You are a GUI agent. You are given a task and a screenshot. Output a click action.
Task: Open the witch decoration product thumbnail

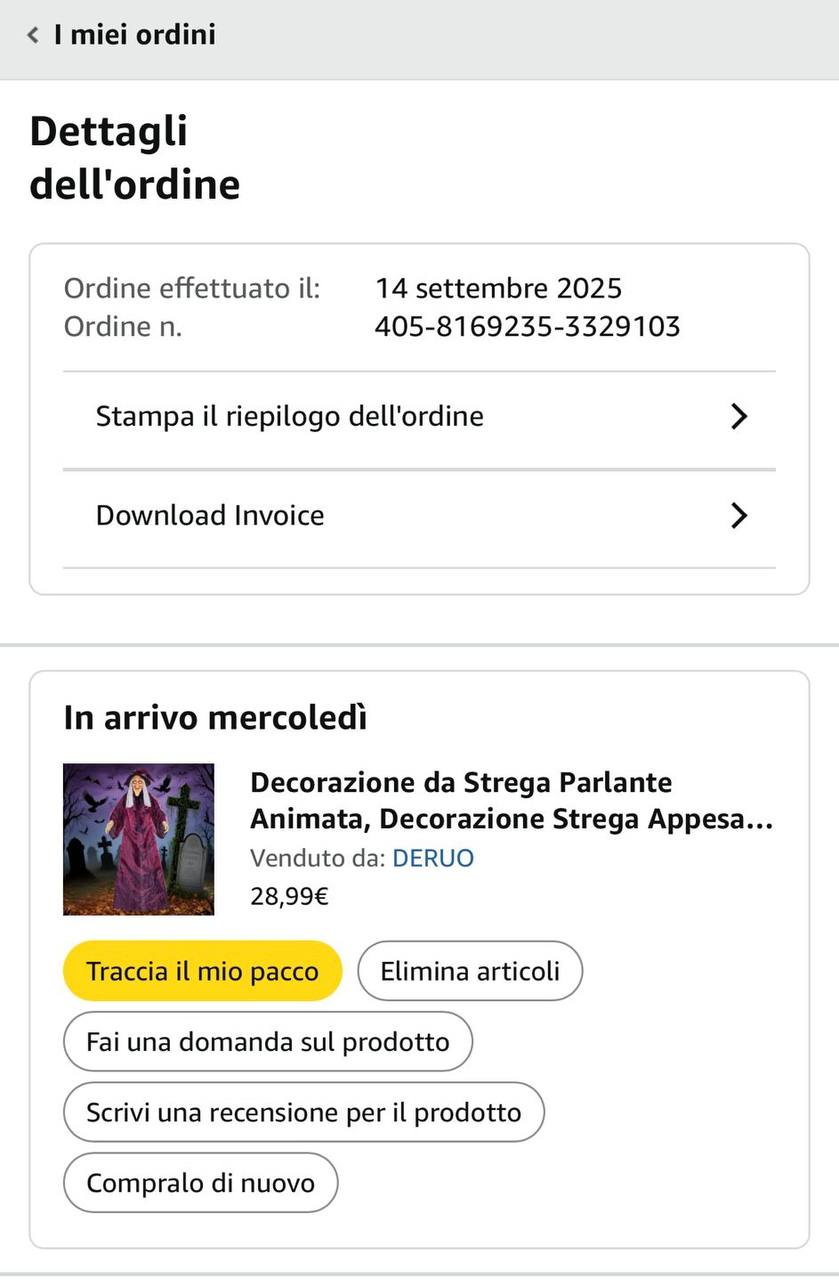click(x=138, y=839)
